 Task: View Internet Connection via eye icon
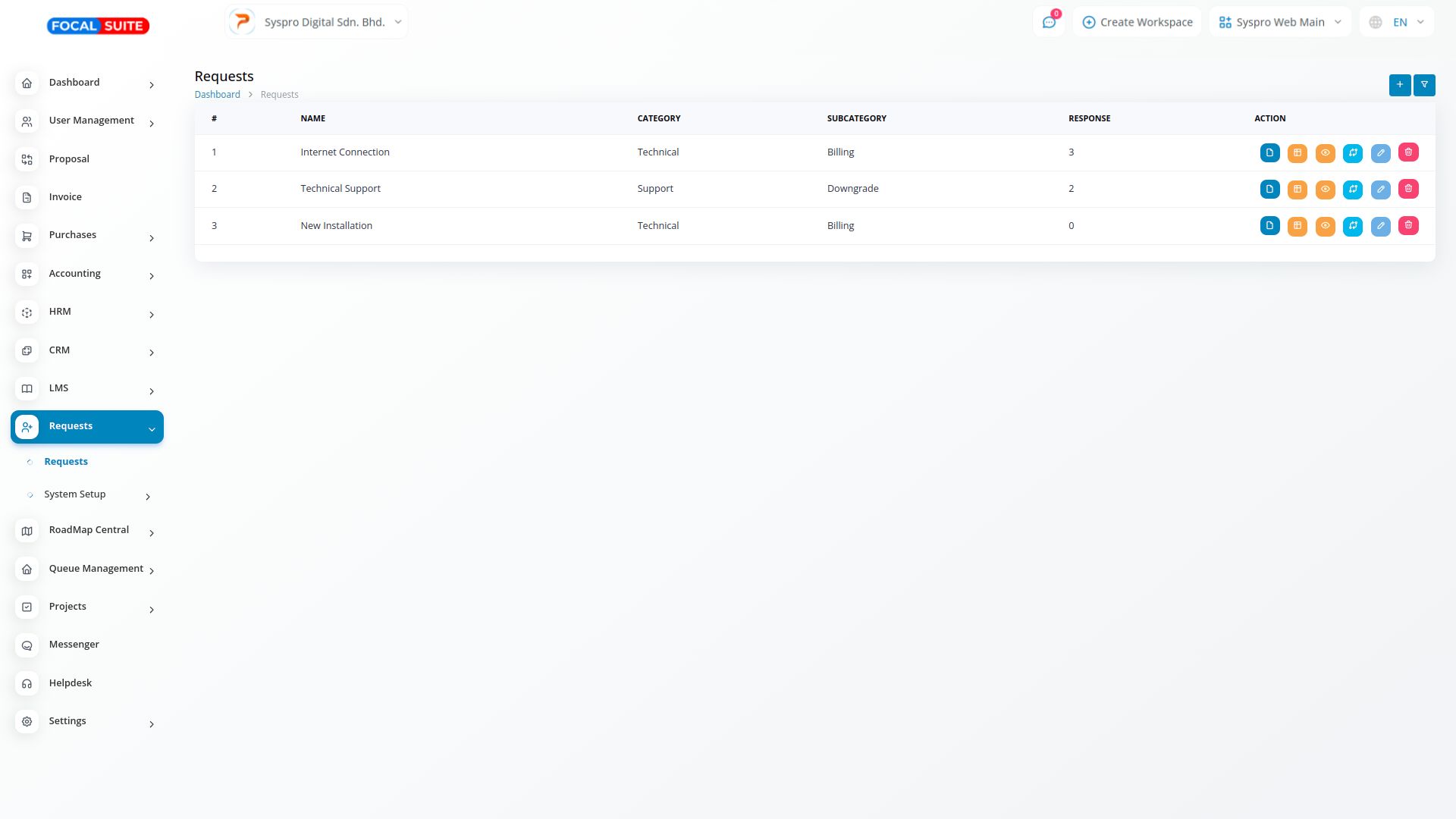(x=1325, y=152)
